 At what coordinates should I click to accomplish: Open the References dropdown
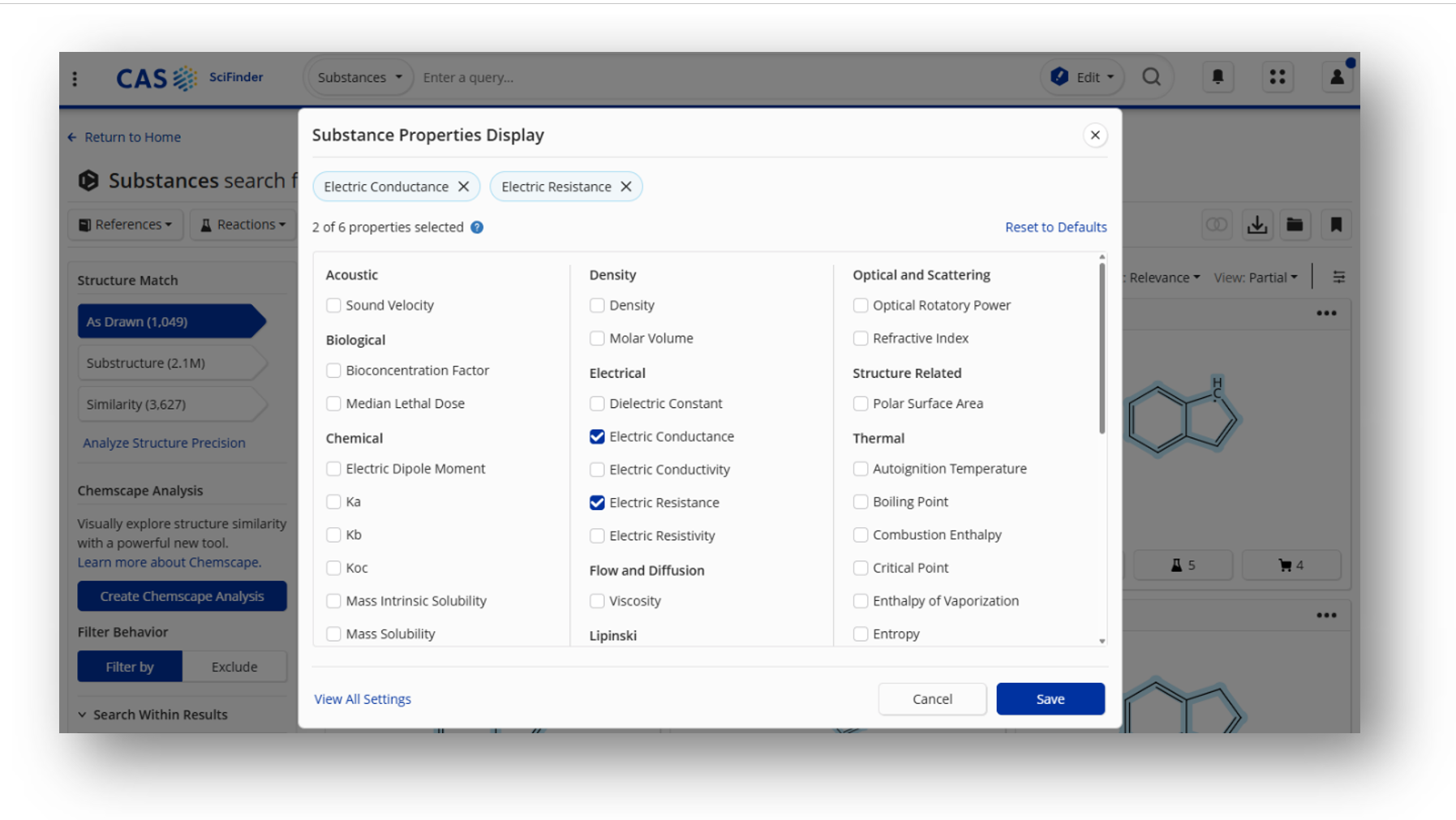pos(126,225)
